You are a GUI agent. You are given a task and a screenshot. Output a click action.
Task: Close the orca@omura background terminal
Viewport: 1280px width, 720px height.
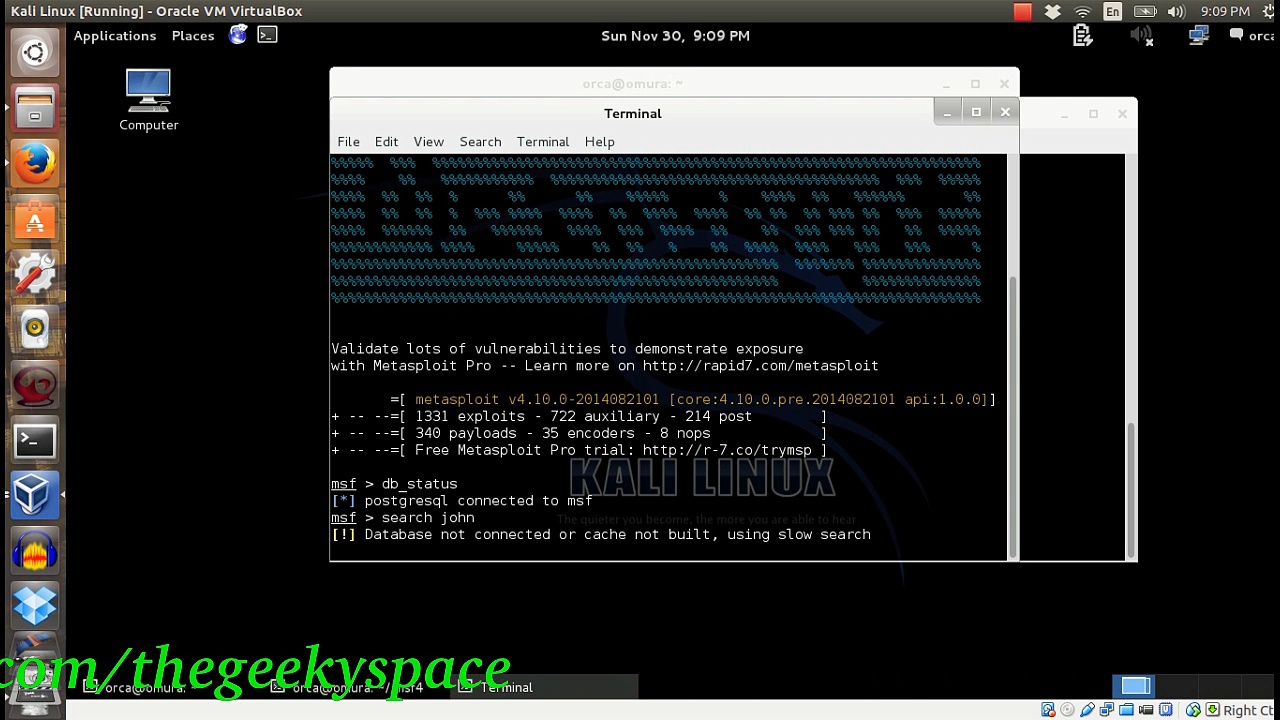[x=1004, y=84]
